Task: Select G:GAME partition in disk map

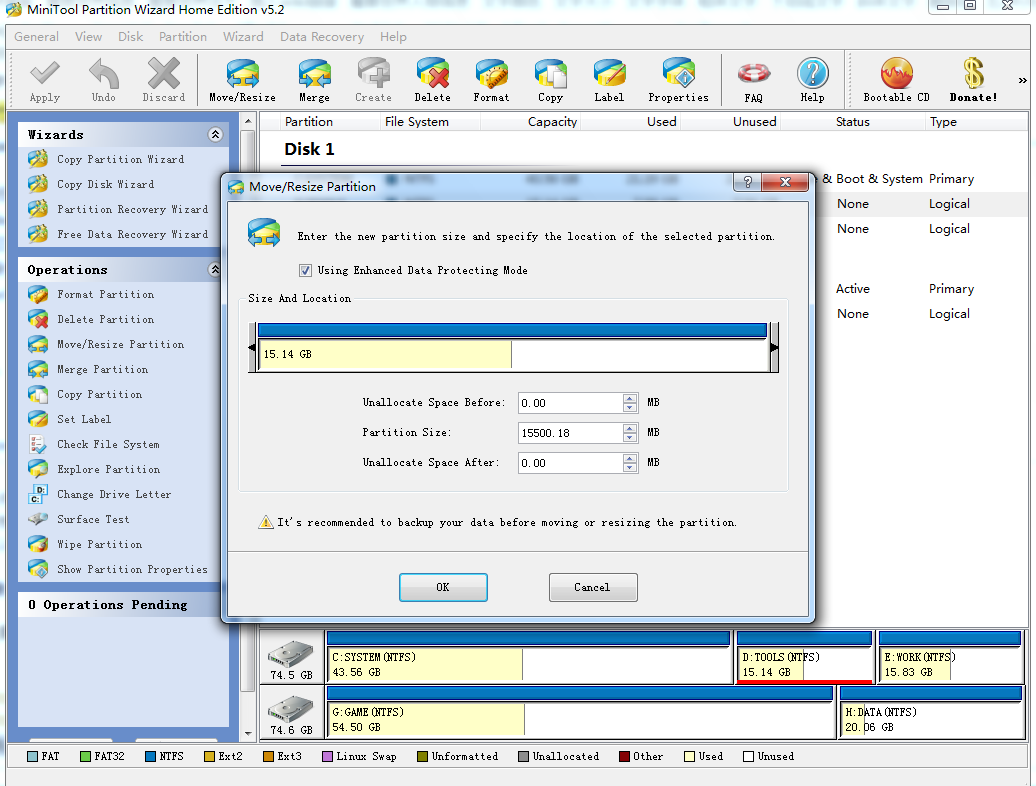Action: coord(580,712)
